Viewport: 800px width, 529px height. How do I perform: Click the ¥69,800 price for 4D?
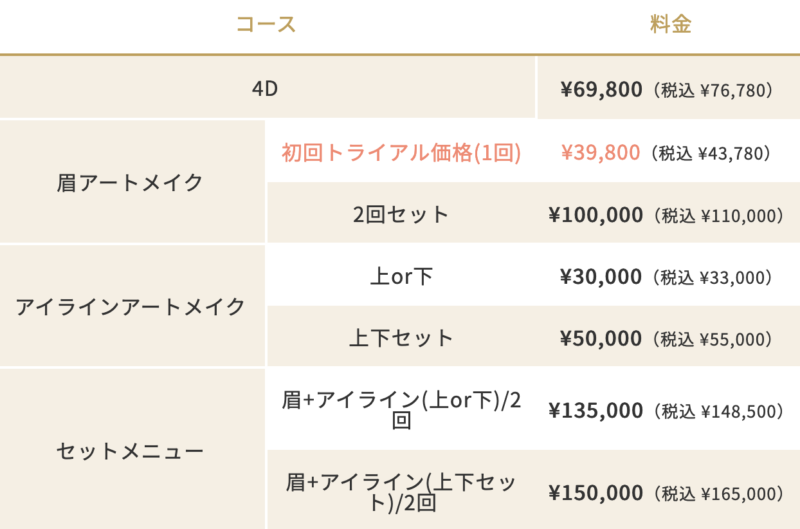601,89
